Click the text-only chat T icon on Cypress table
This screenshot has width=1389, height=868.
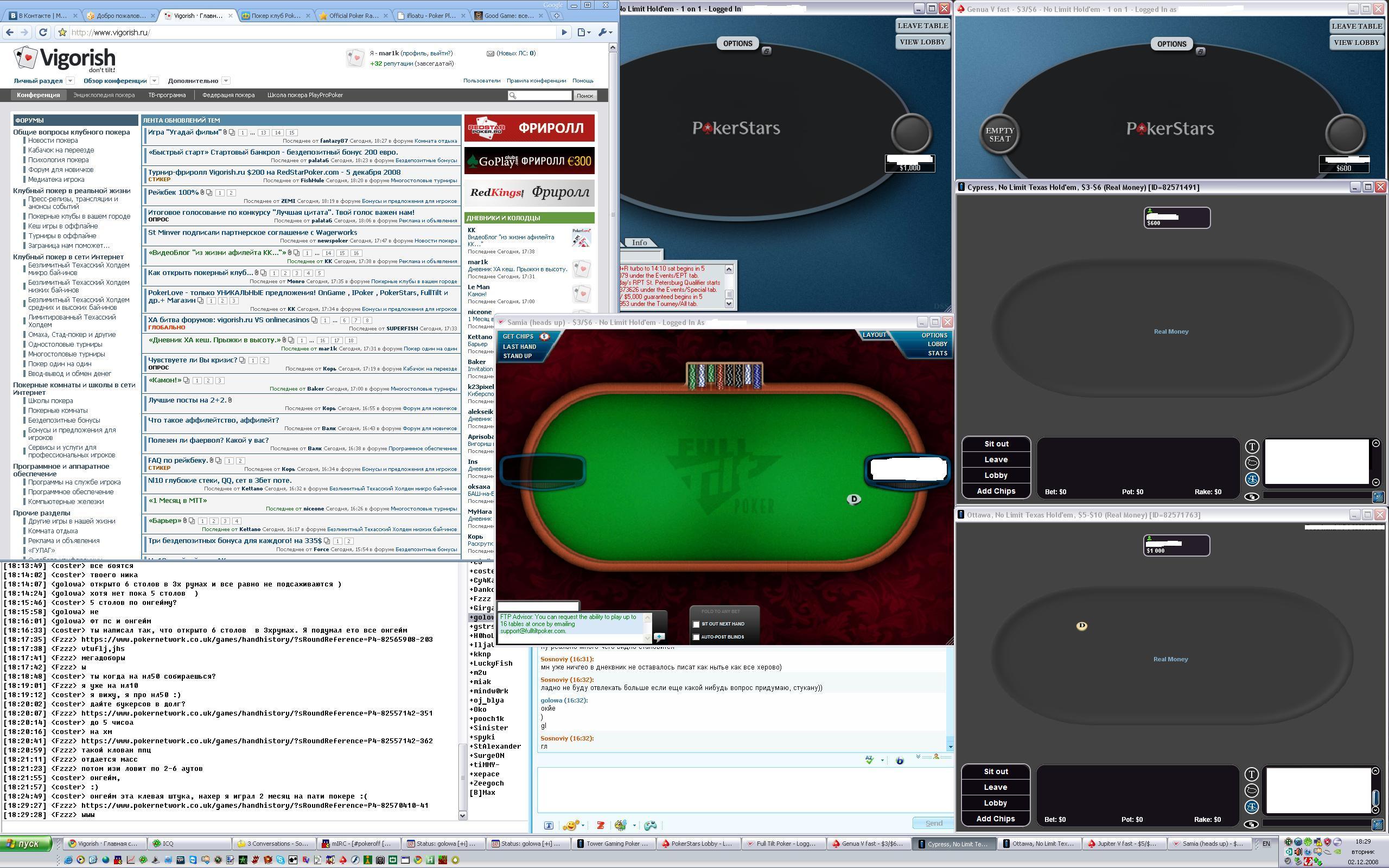(1252, 446)
